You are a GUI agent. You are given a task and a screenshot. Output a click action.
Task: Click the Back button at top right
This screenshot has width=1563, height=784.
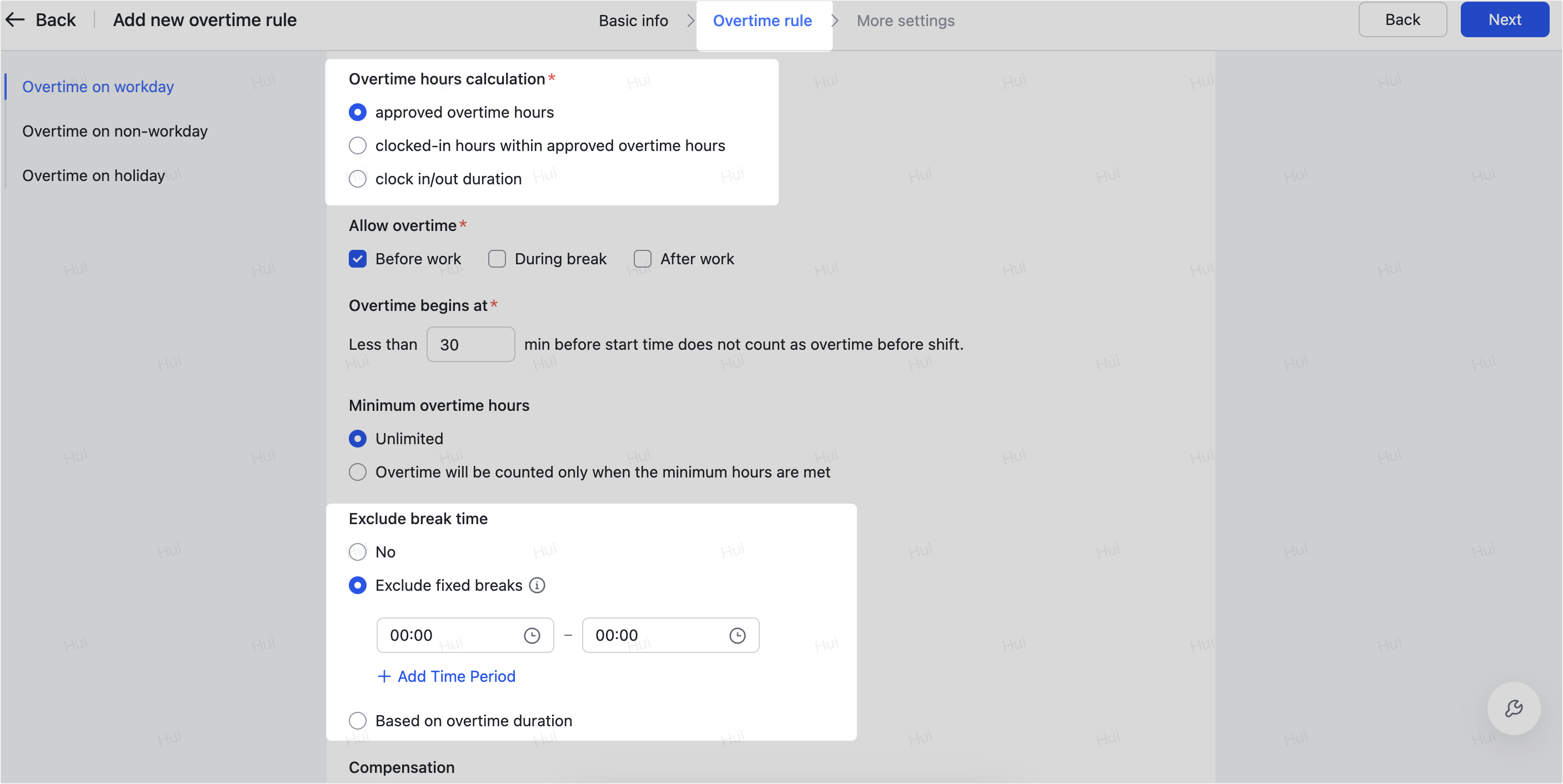(1402, 19)
